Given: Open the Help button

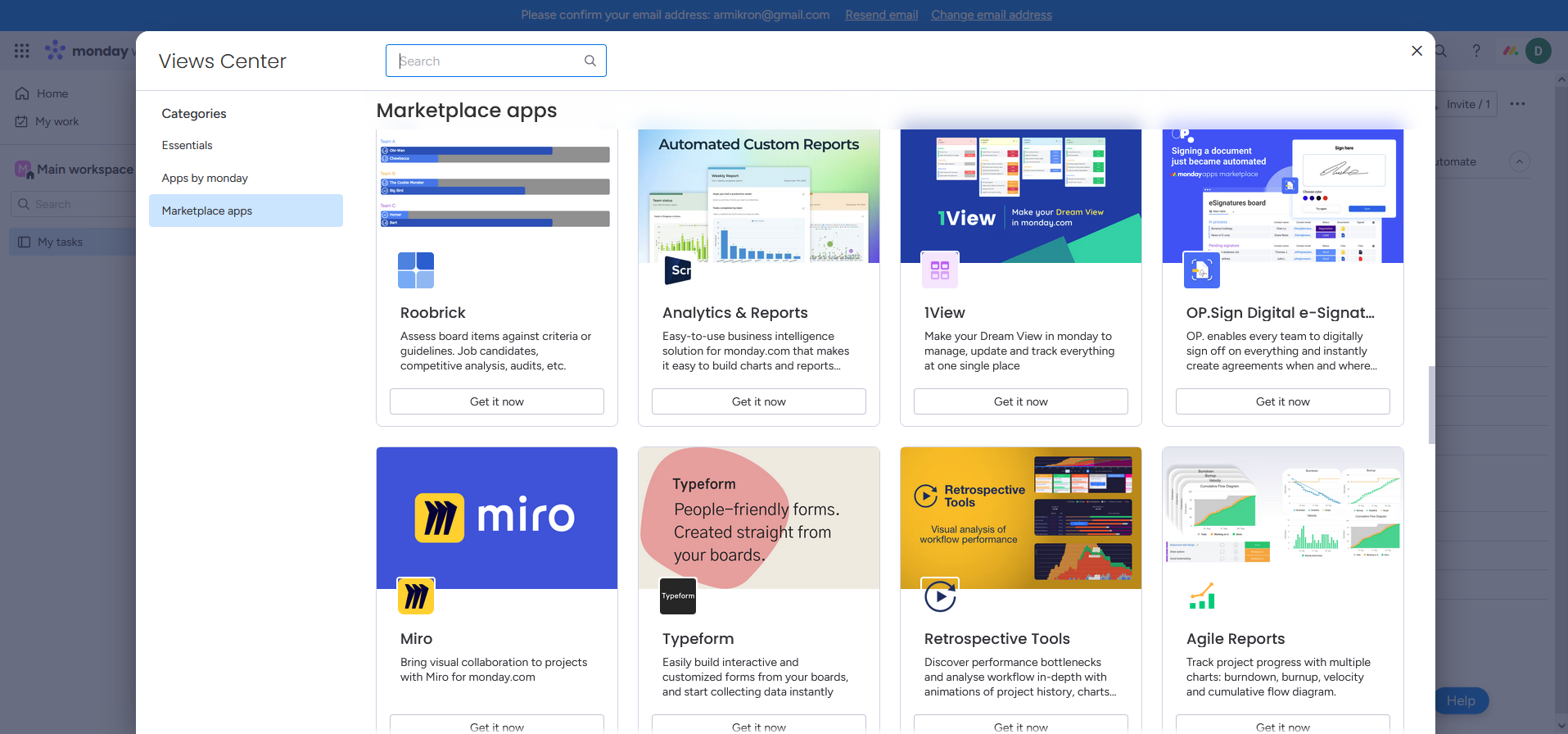Looking at the screenshot, I should 1462,700.
